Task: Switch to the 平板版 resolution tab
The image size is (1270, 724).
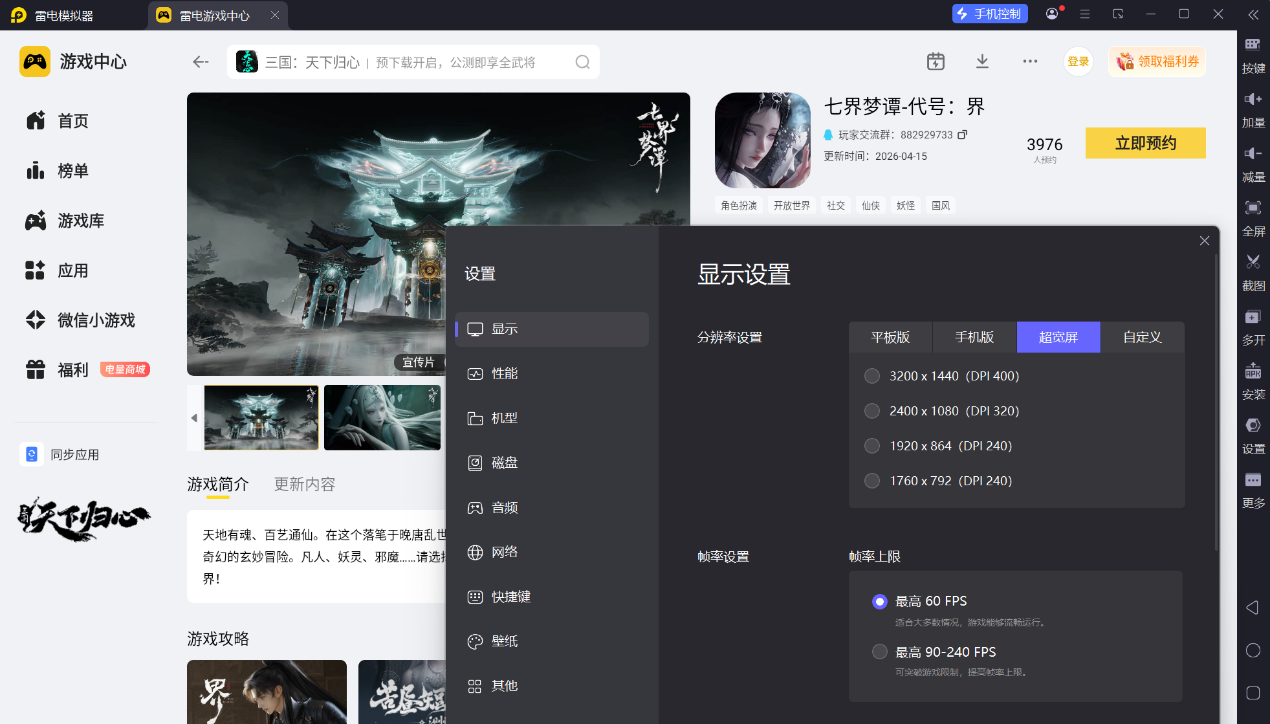Action: coord(890,337)
